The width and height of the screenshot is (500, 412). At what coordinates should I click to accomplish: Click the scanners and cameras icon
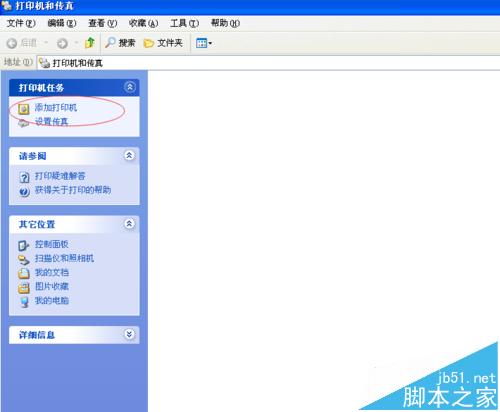tap(24, 259)
